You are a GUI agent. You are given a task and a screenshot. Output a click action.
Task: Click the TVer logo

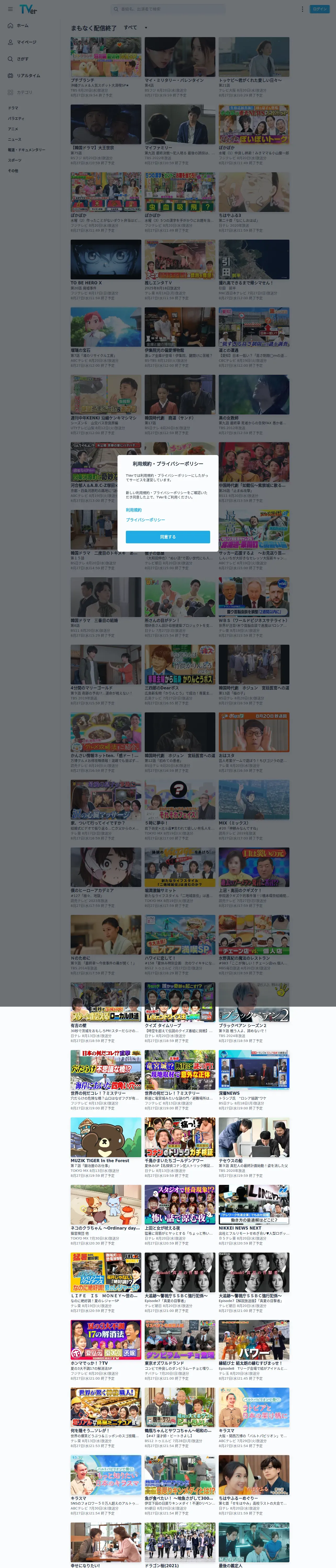[x=28, y=9]
